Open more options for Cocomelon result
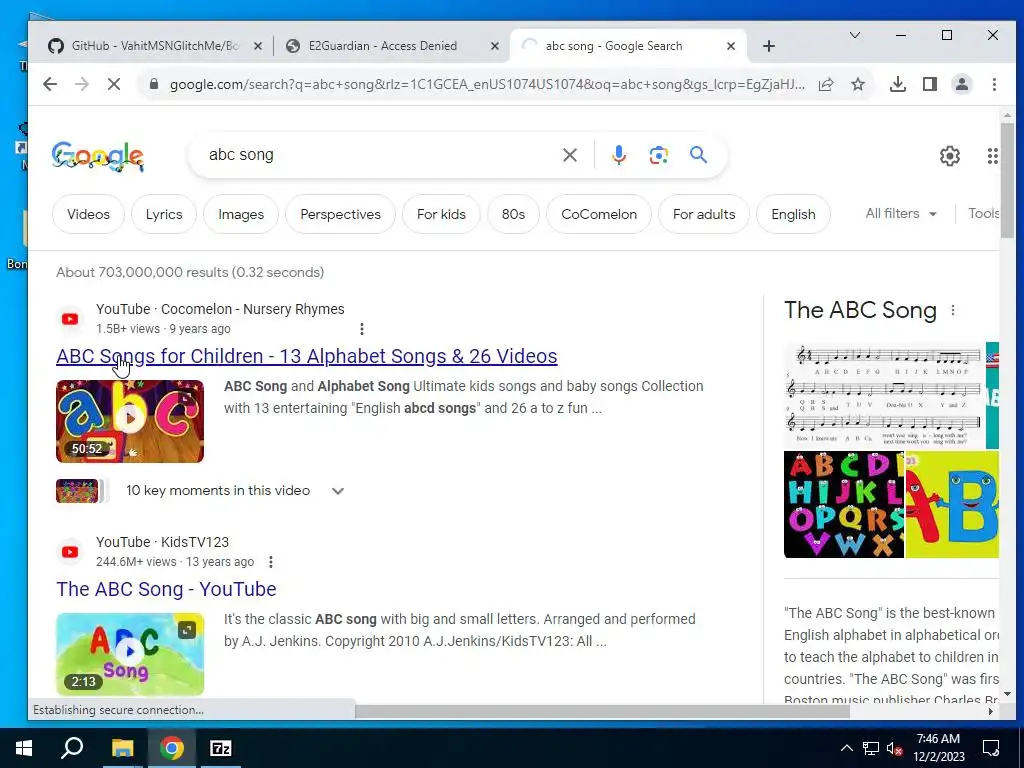Screen dimensions: 1024x768 click(362, 328)
